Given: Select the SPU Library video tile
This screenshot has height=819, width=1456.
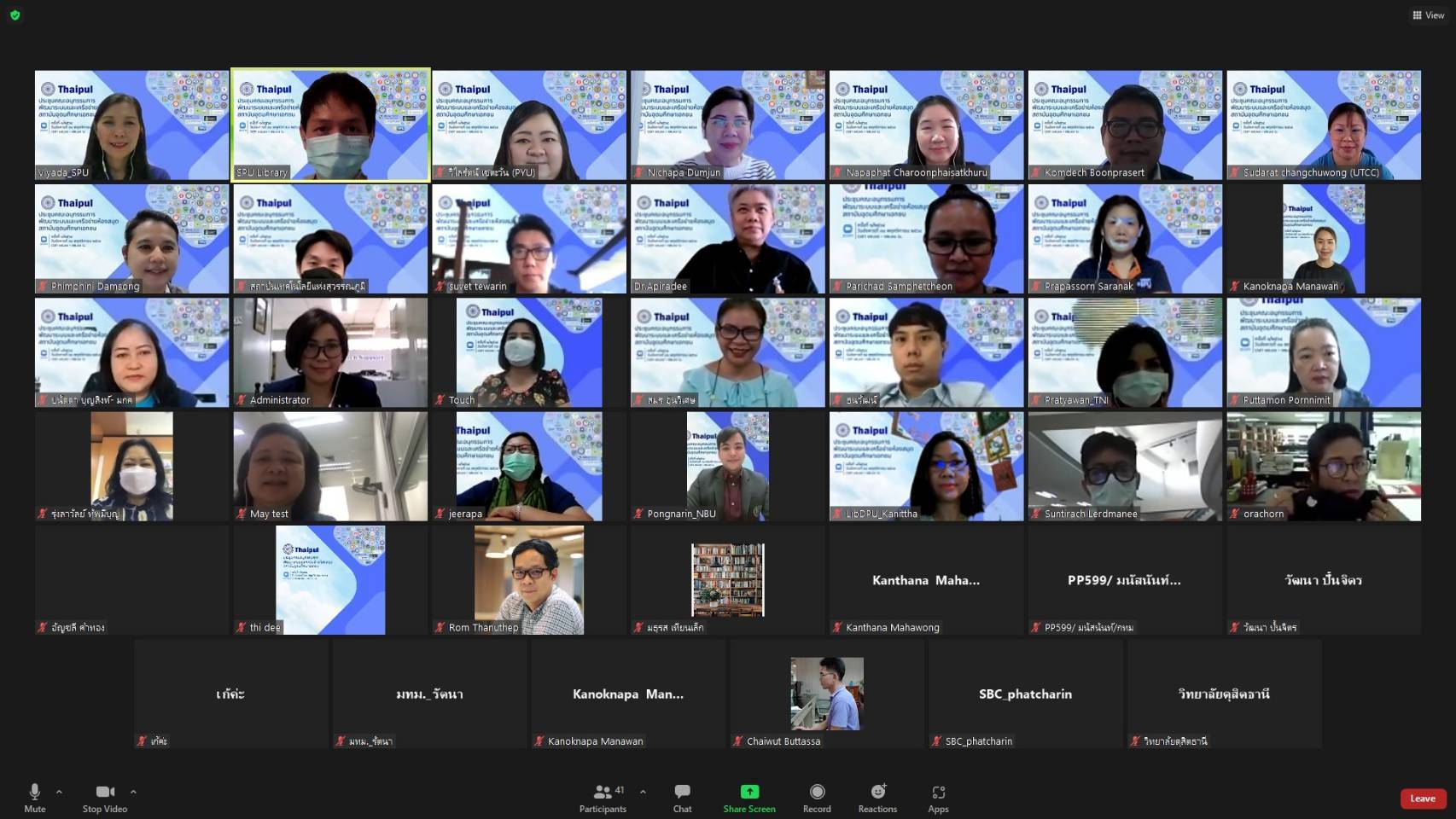Looking at the screenshot, I should click(x=330, y=125).
